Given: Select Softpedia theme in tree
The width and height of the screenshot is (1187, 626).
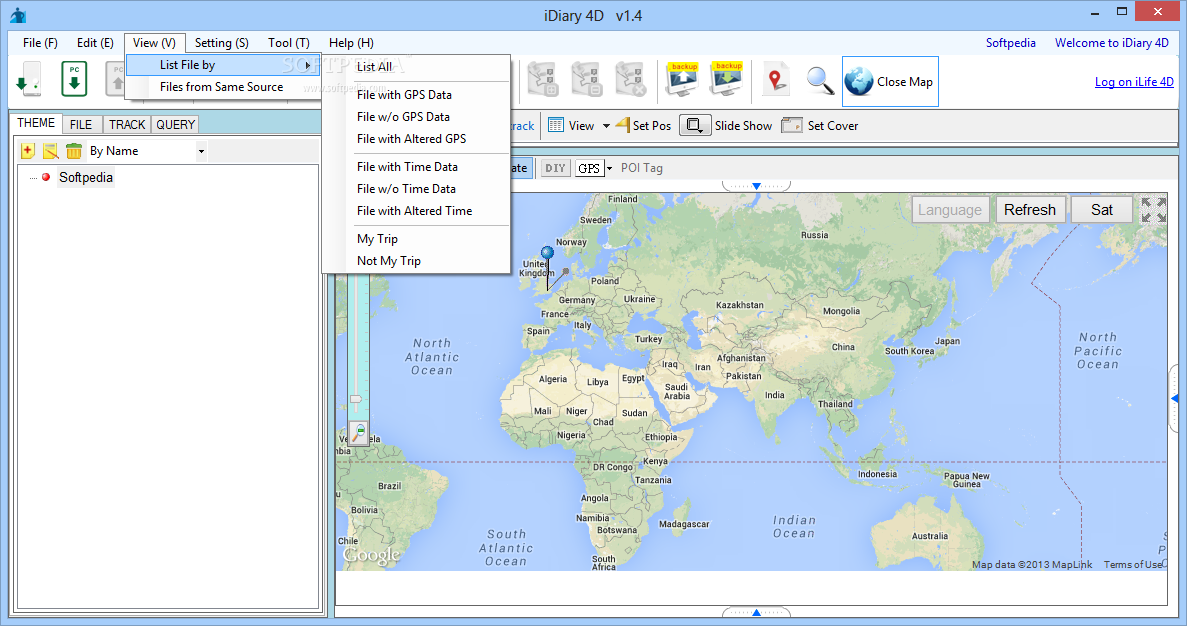Looking at the screenshot, I should coord(86,177).
